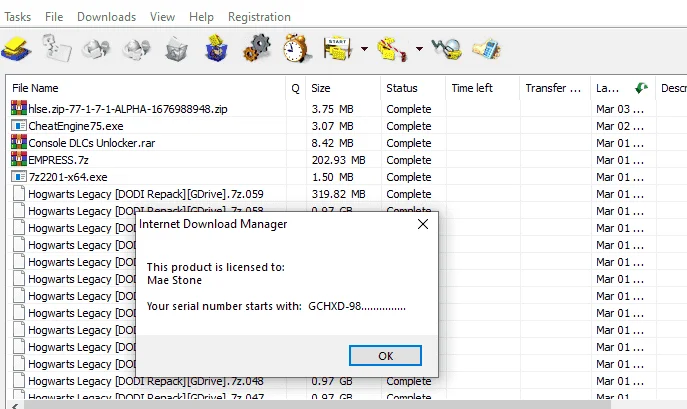The image size is (687, 409).
Task: Open the File menu
Action: (x=54, y=17)
